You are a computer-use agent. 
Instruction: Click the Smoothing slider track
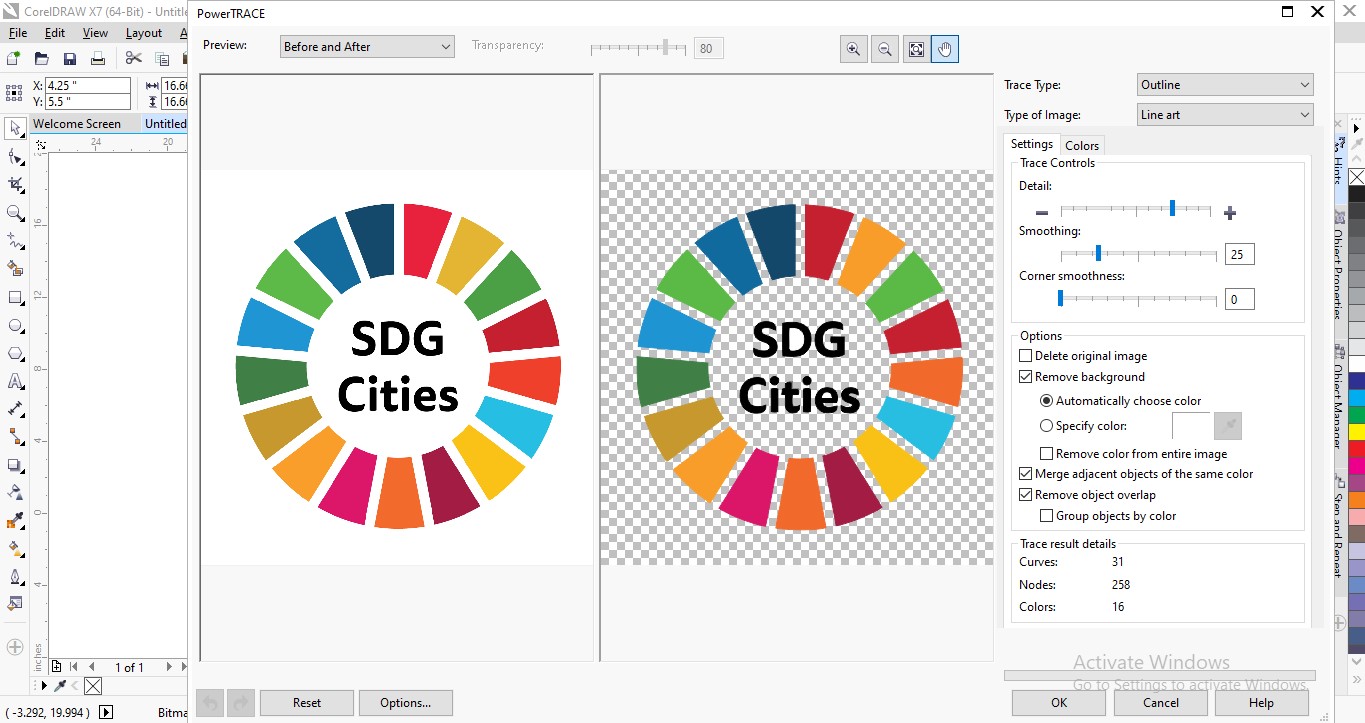pos(1139,254)
